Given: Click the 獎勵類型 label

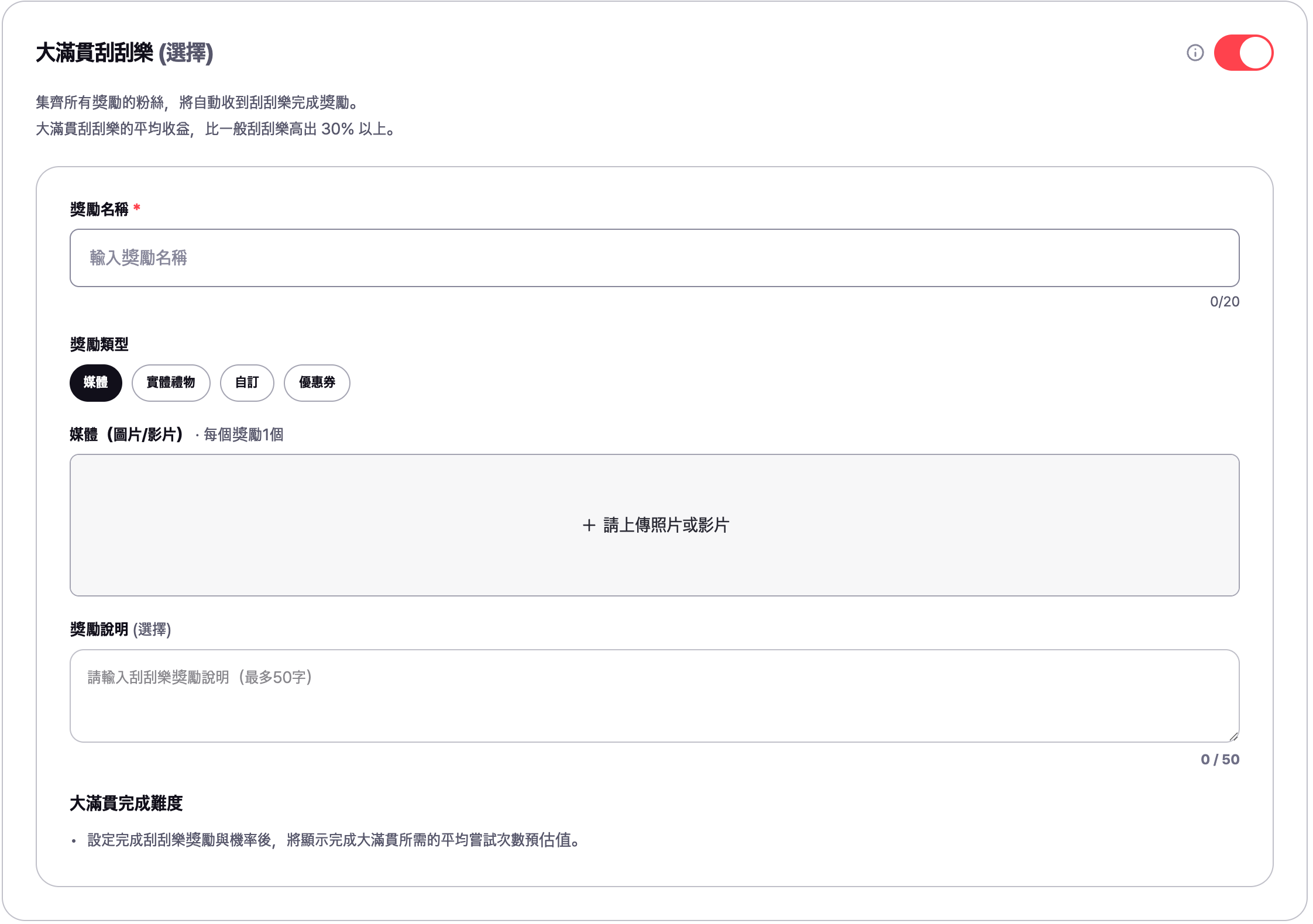Looking at the screenshot, I should point(99,344).
